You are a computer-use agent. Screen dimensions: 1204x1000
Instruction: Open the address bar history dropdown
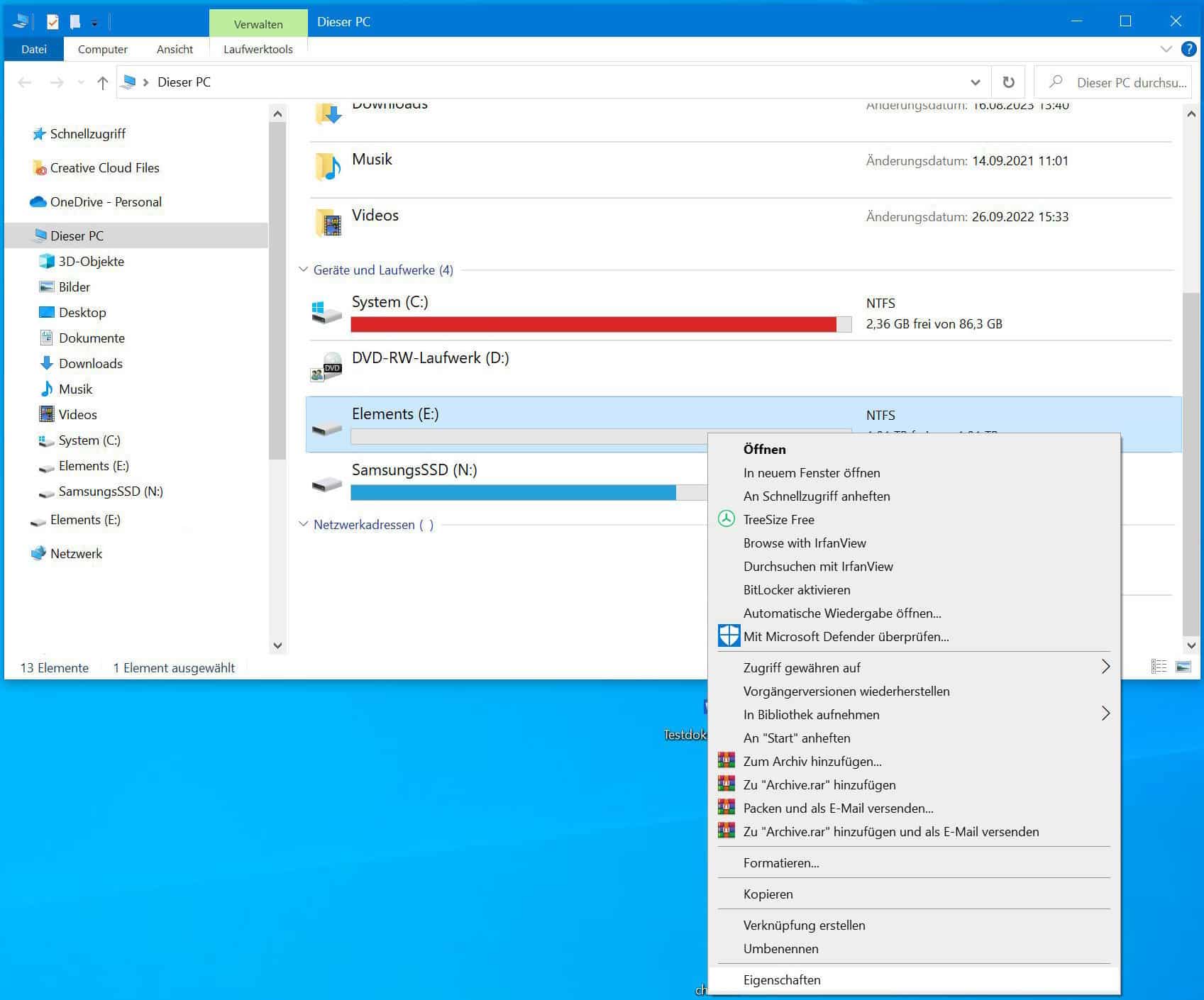976,82
